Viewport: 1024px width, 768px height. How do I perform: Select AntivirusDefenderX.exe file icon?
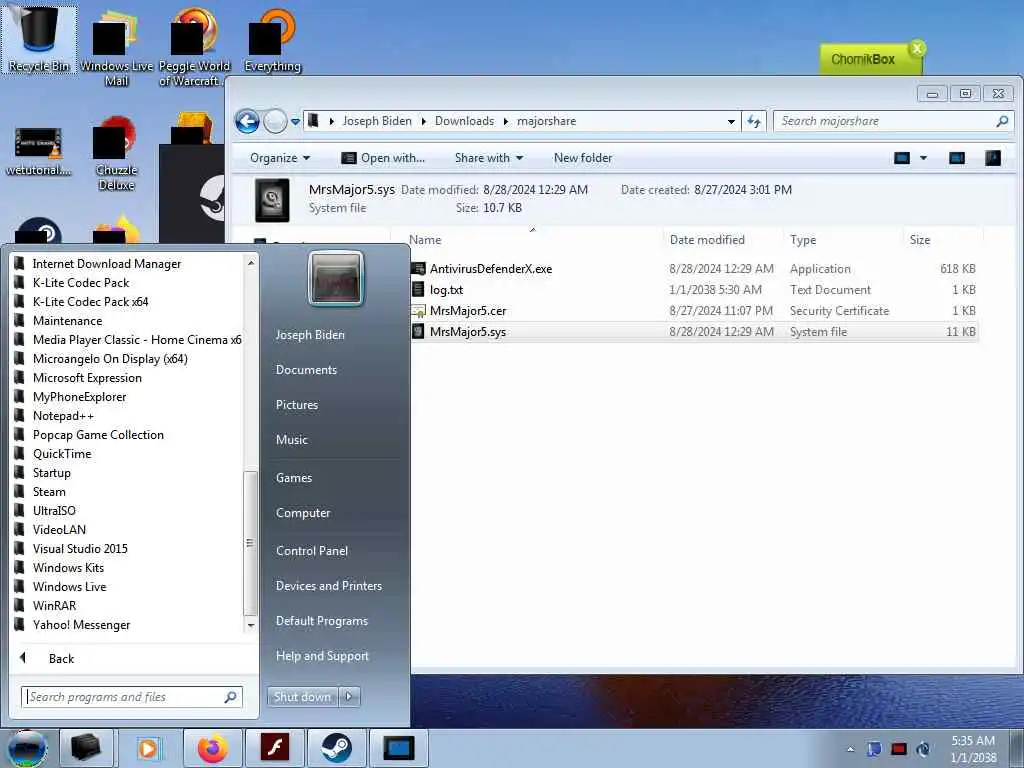click(x=418, y=268)
